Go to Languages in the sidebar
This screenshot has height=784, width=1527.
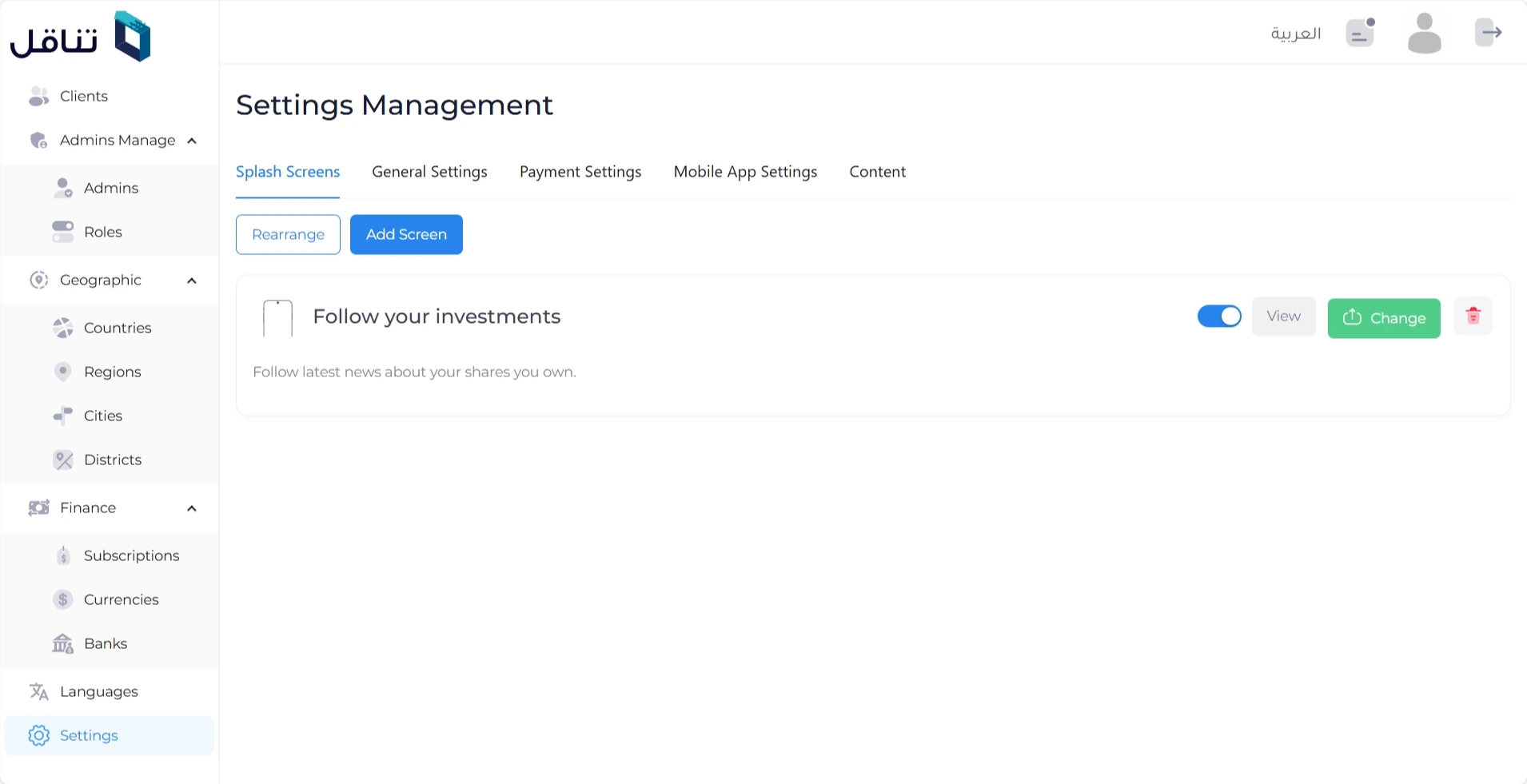pyautogui.click(x=98, y=691)
